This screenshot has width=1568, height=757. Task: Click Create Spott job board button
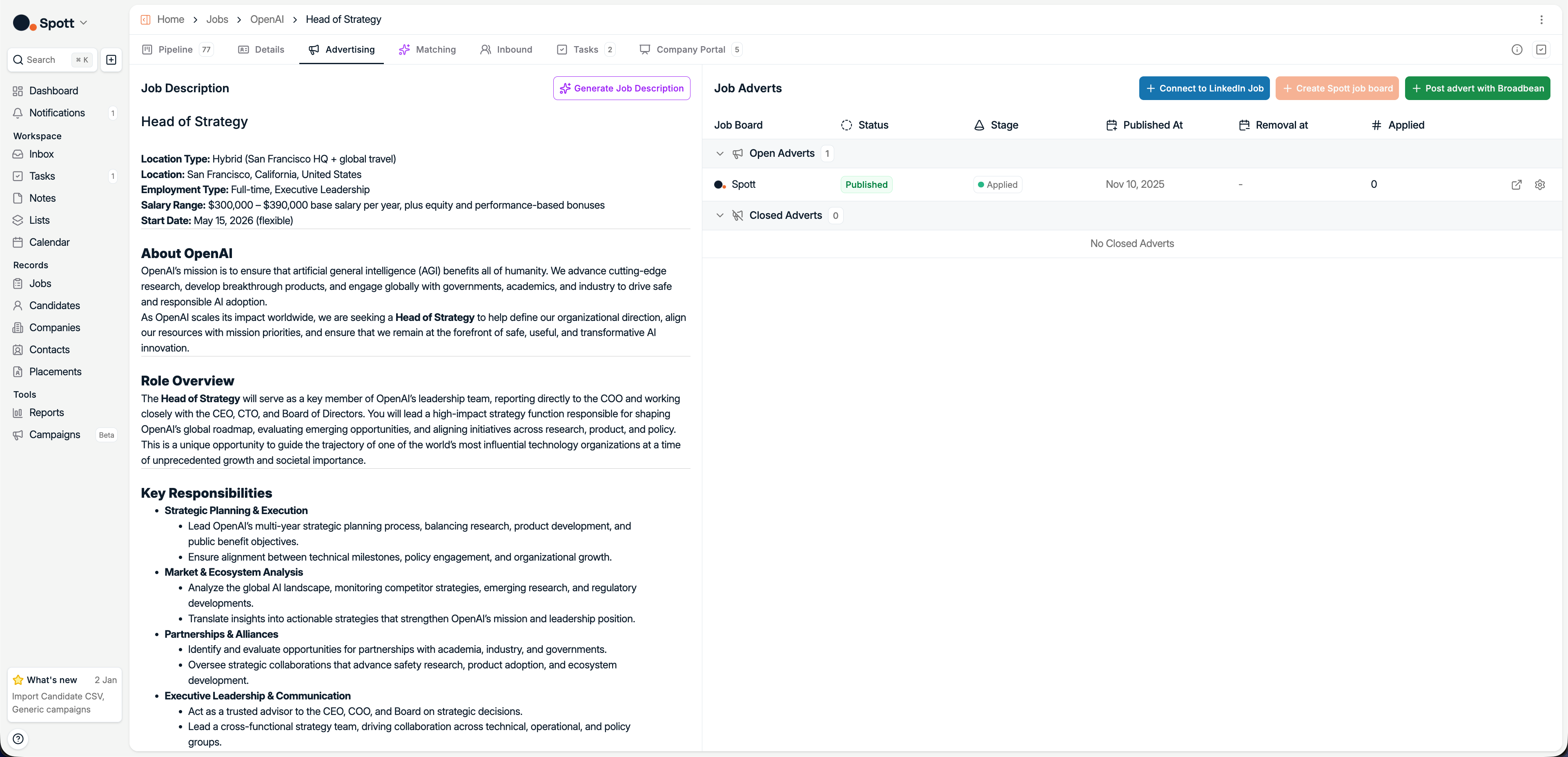1337,88
